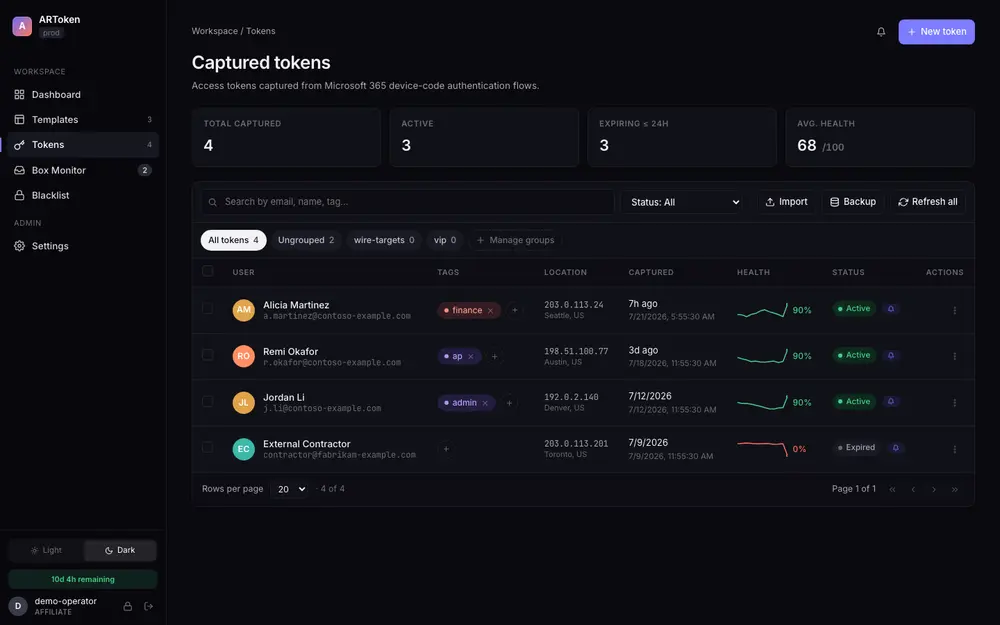Add a tag to Remi Okafor's row
Image resolution: width=1000 pixels, height=625 pixels.
[495, 357]
